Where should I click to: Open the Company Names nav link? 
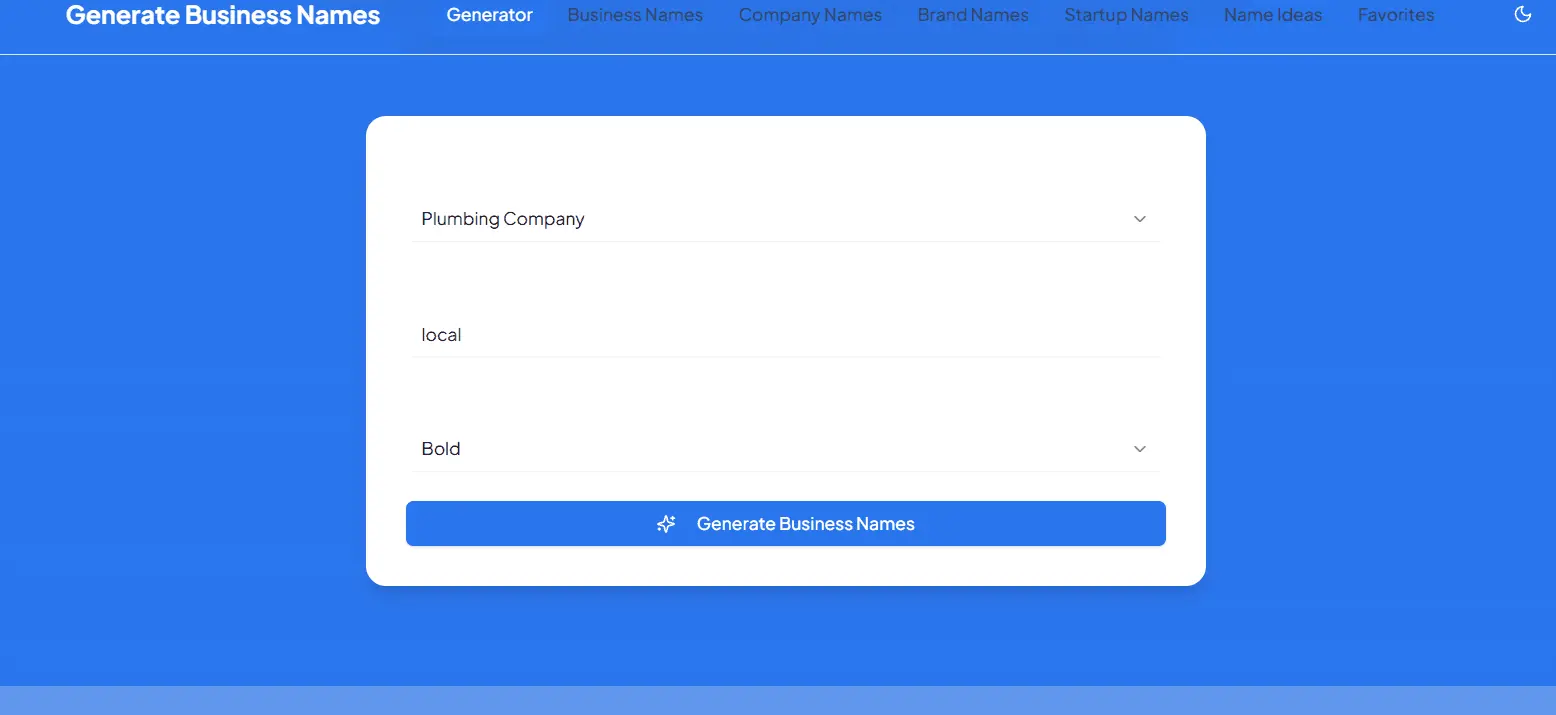click(810, 15)
